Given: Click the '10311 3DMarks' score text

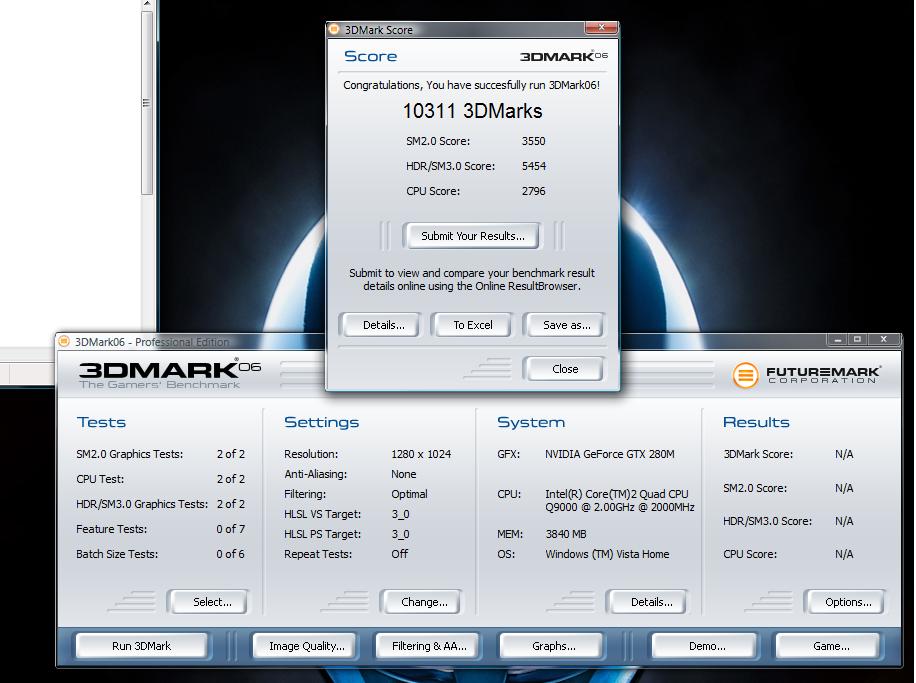Looking at the screenshot, I should click(472, 111).
